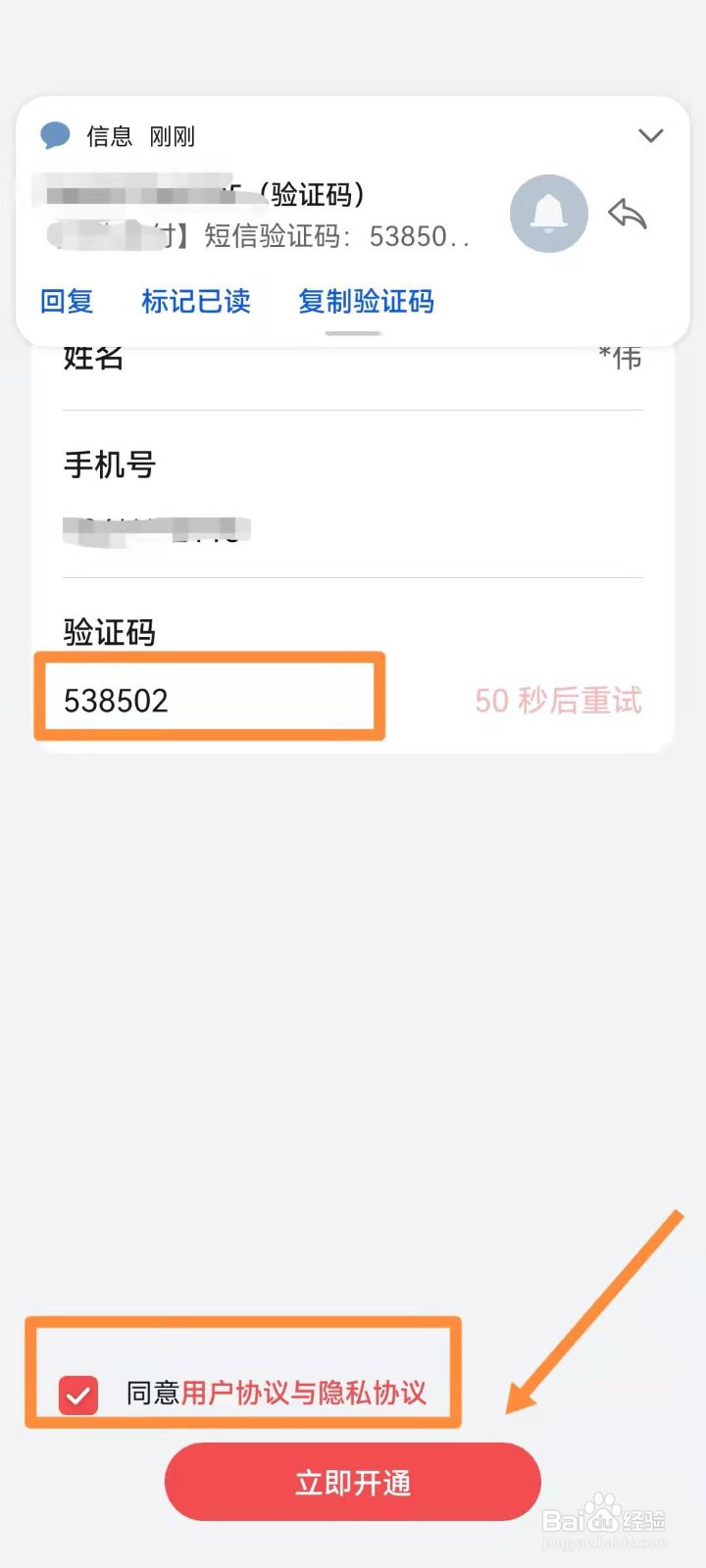The height and width of the screenshot is (1568, 706).
Task: Tap the blurred phone number field
Action: tap(157, 530)
